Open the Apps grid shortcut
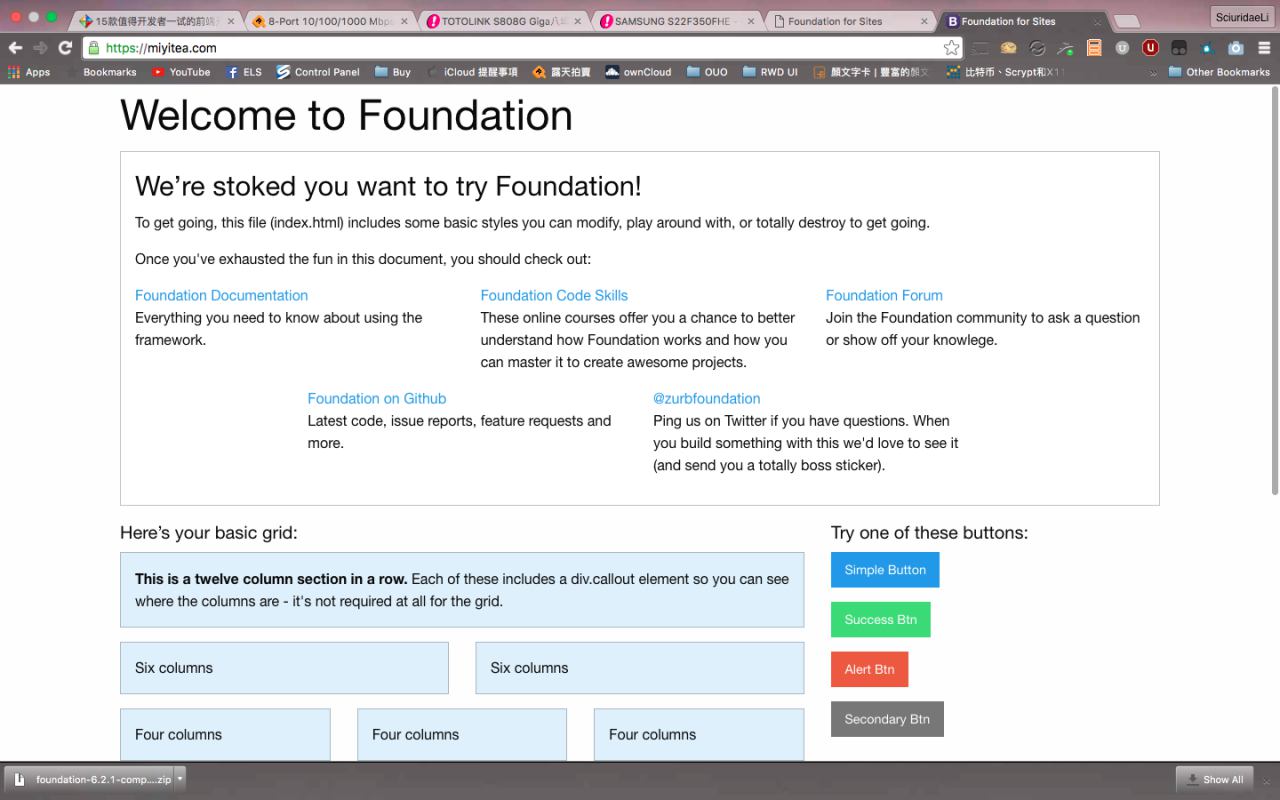This screenshot has width=1280, height=800. [x=29, y=72]
